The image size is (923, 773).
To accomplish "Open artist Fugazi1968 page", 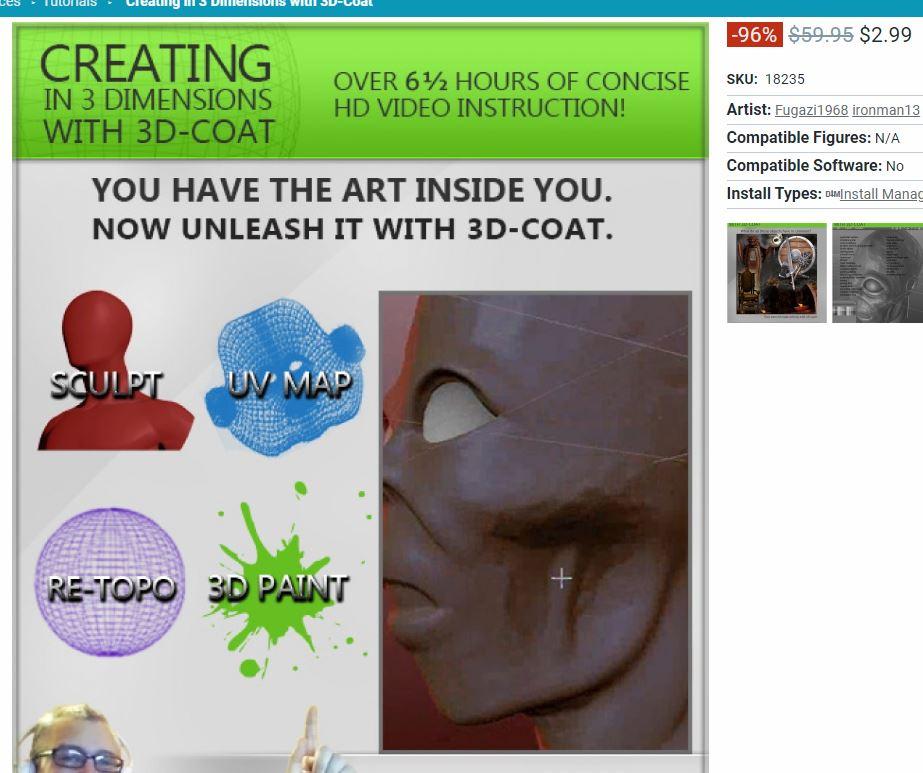I will tap(811, 110).
